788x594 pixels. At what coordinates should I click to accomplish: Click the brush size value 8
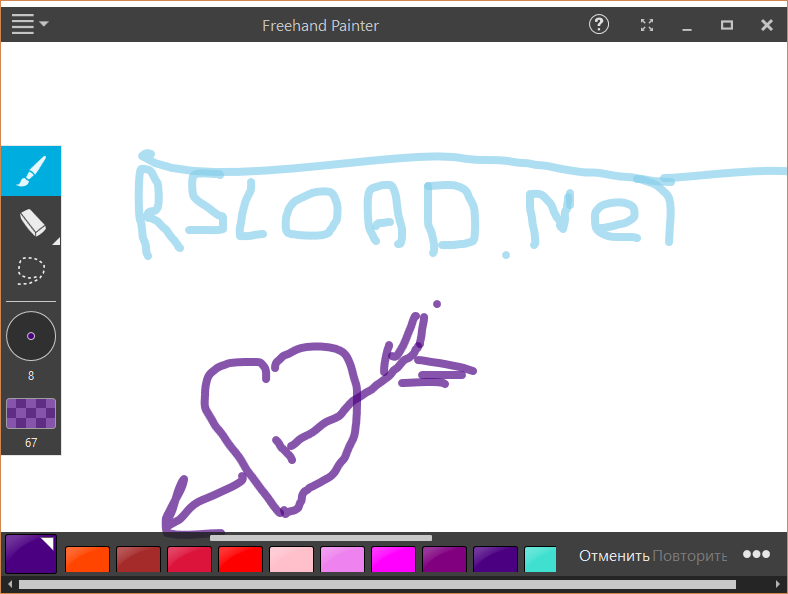click(x=31, y=375)
